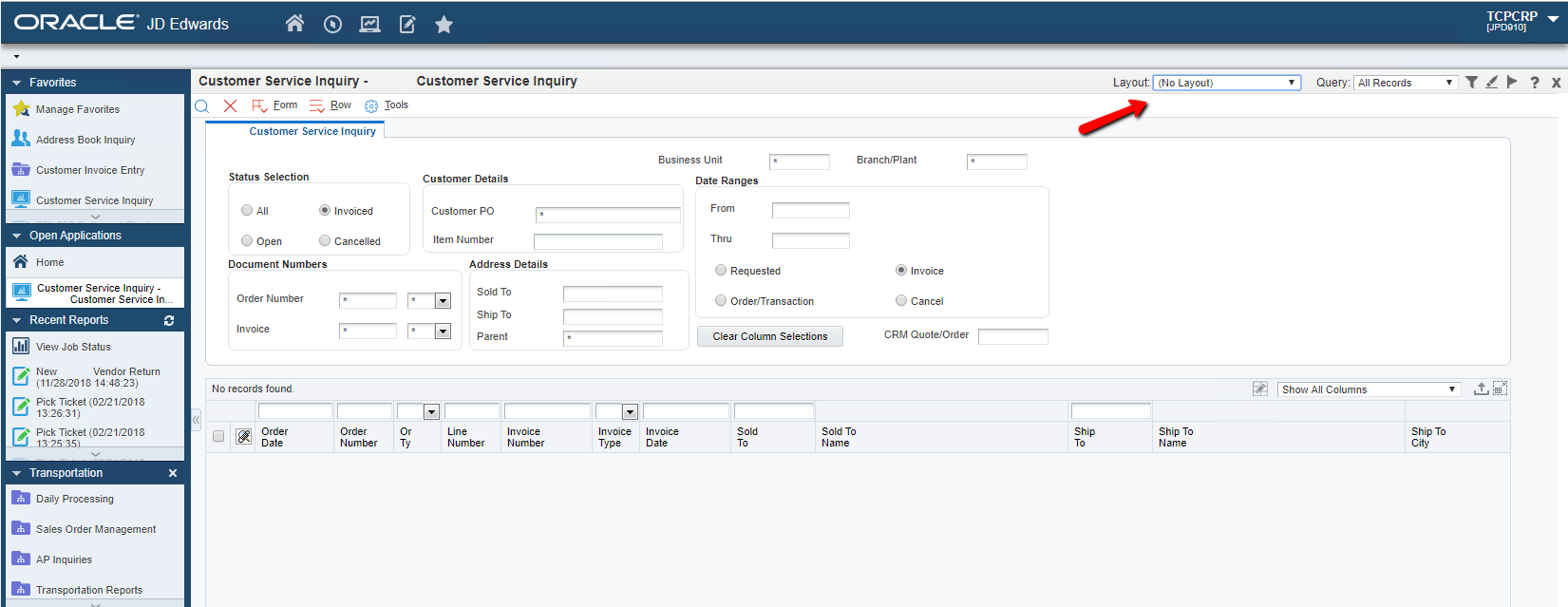Viewport: 1568px width, 607px height.
Task: Go to the Home icon in top bar
Action: (294, 24)
